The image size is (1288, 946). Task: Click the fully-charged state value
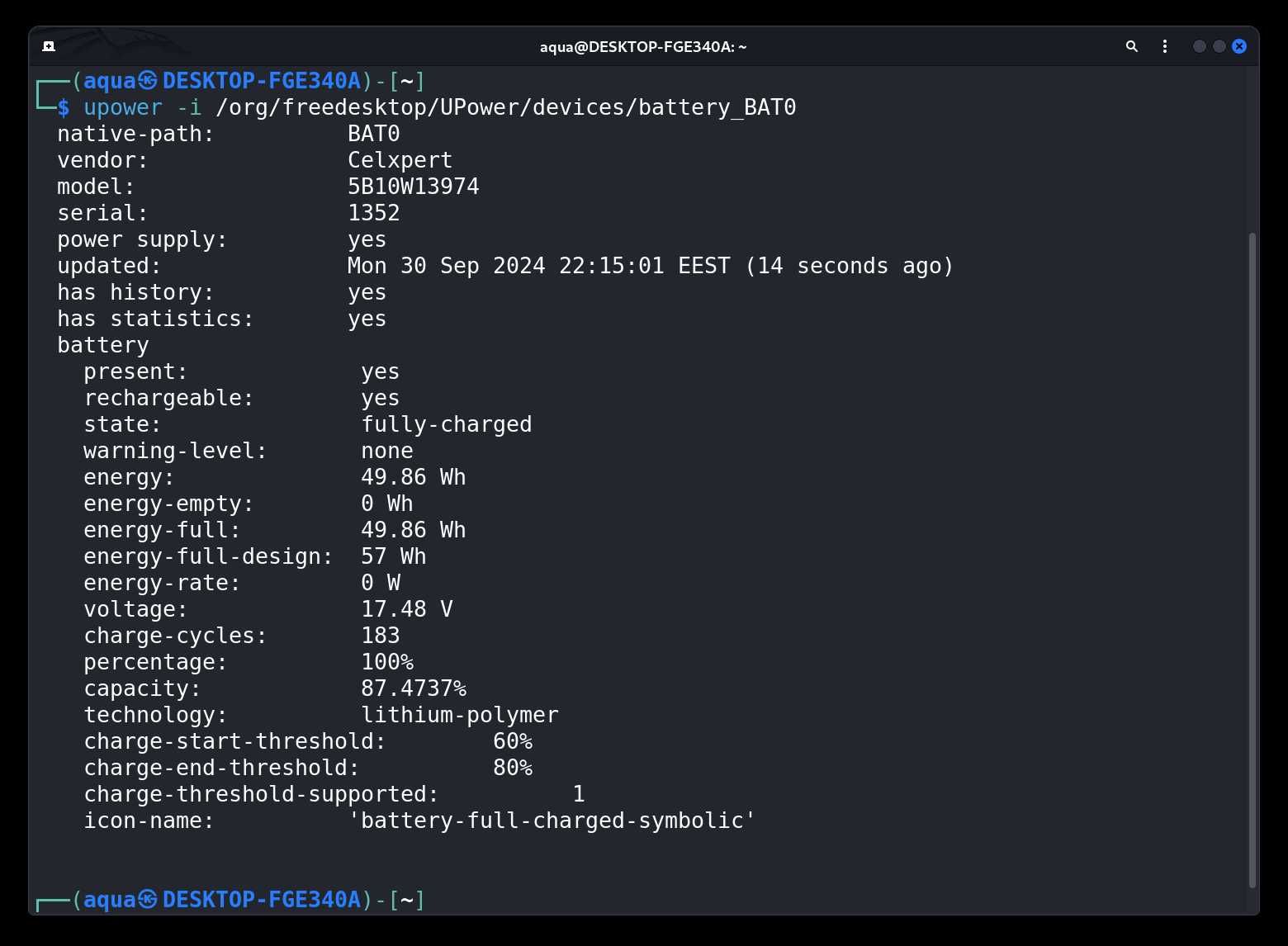click(447, 424)
